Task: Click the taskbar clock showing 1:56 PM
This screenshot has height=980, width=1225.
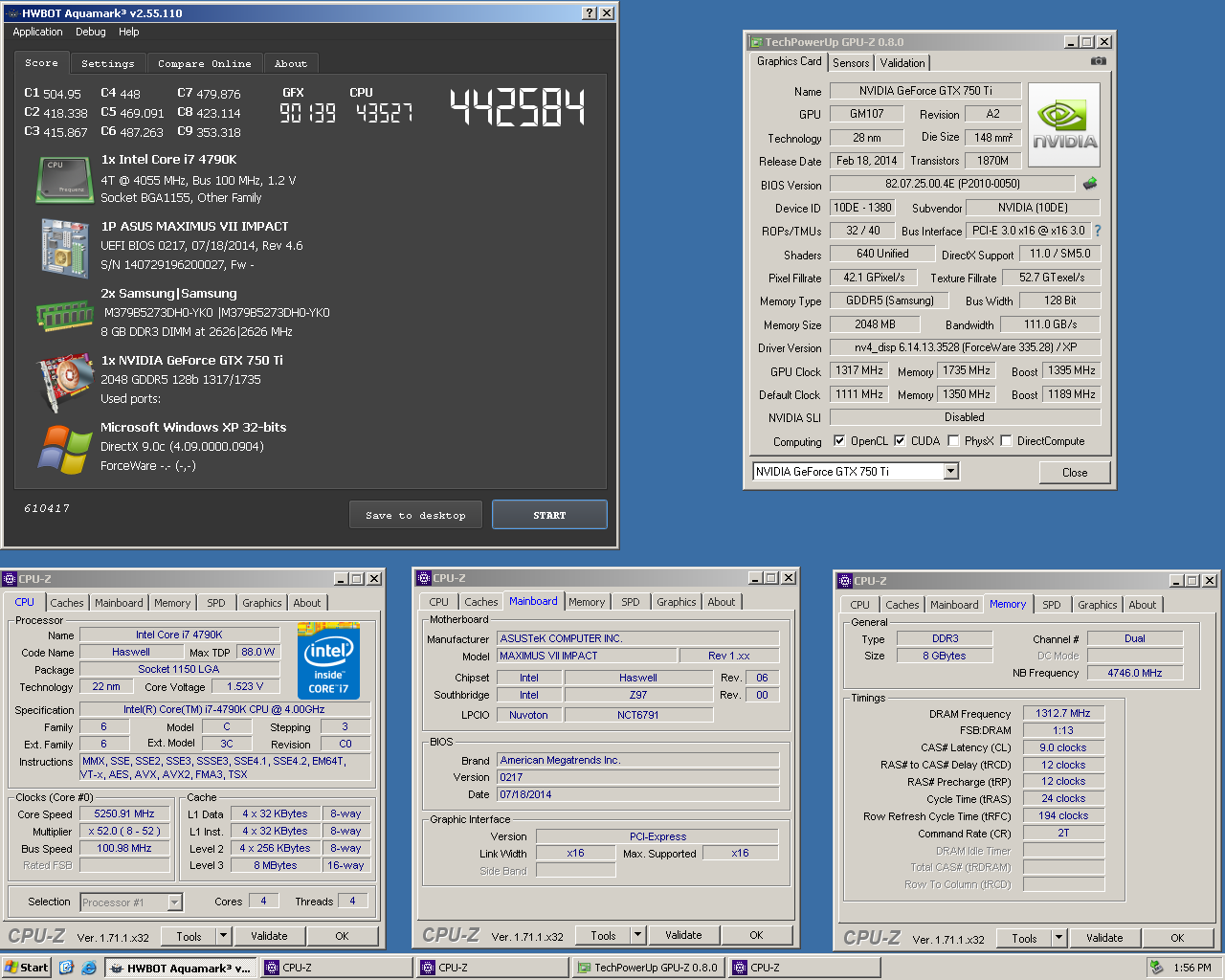Action: coord(1192,968)
